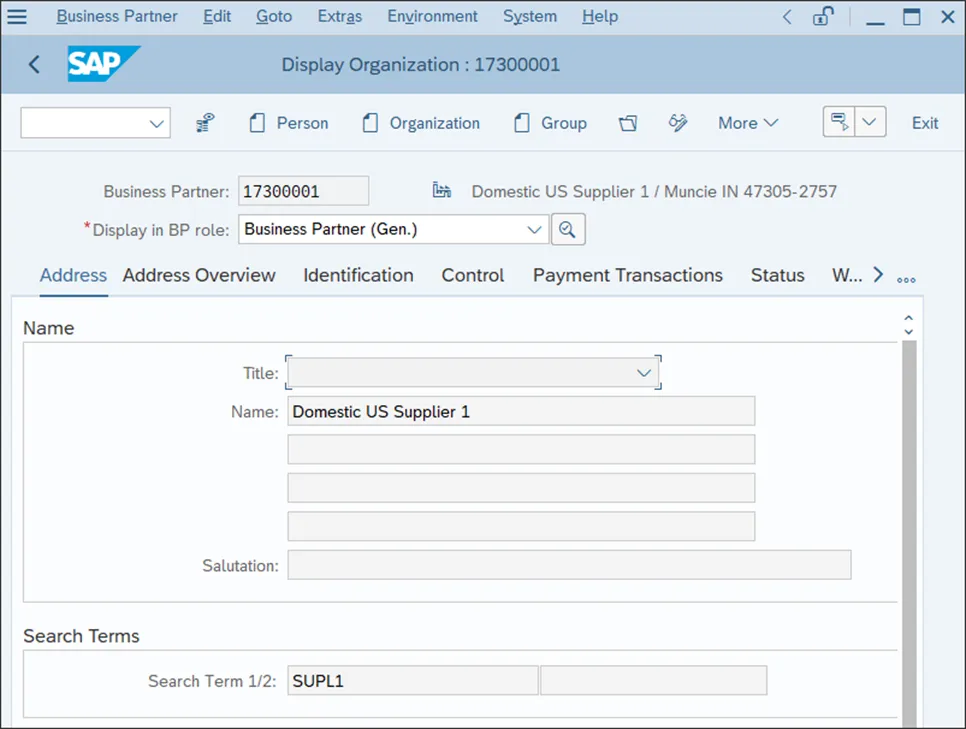Click the vertical scrollbar in the Address panel
The width and height of the screenshot is (966, 729).
[909, 534]
